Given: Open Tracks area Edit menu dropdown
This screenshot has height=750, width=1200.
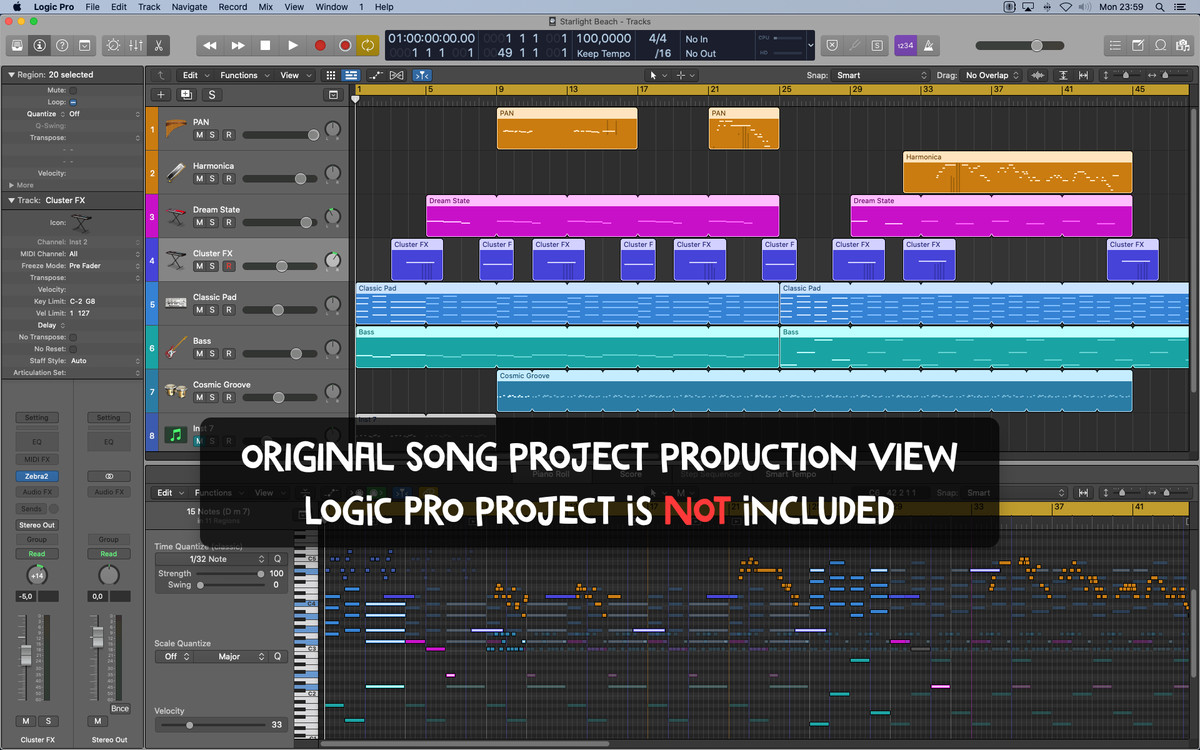Looking at the screenshot, I should (194, 75).
